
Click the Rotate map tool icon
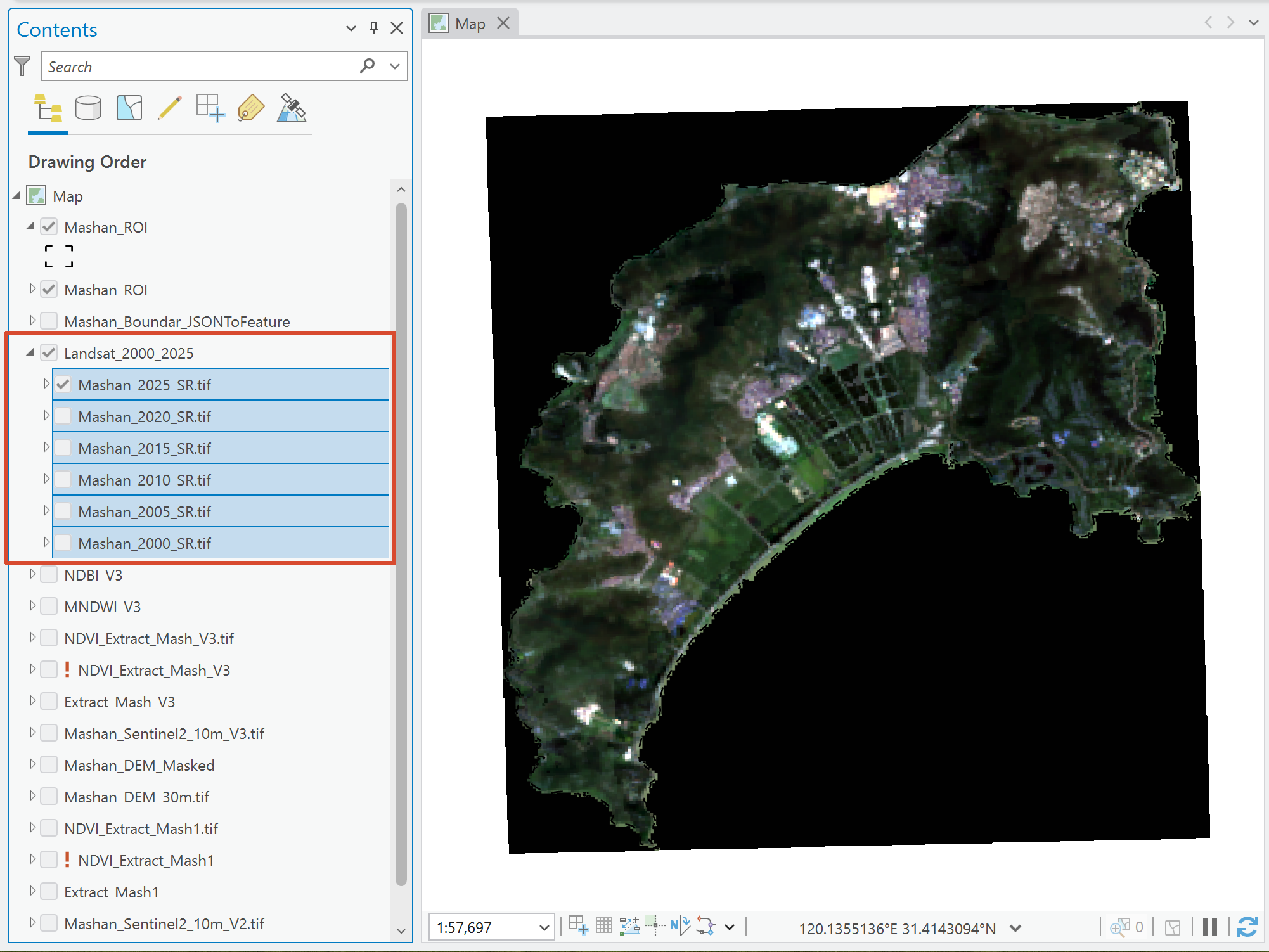705,927
